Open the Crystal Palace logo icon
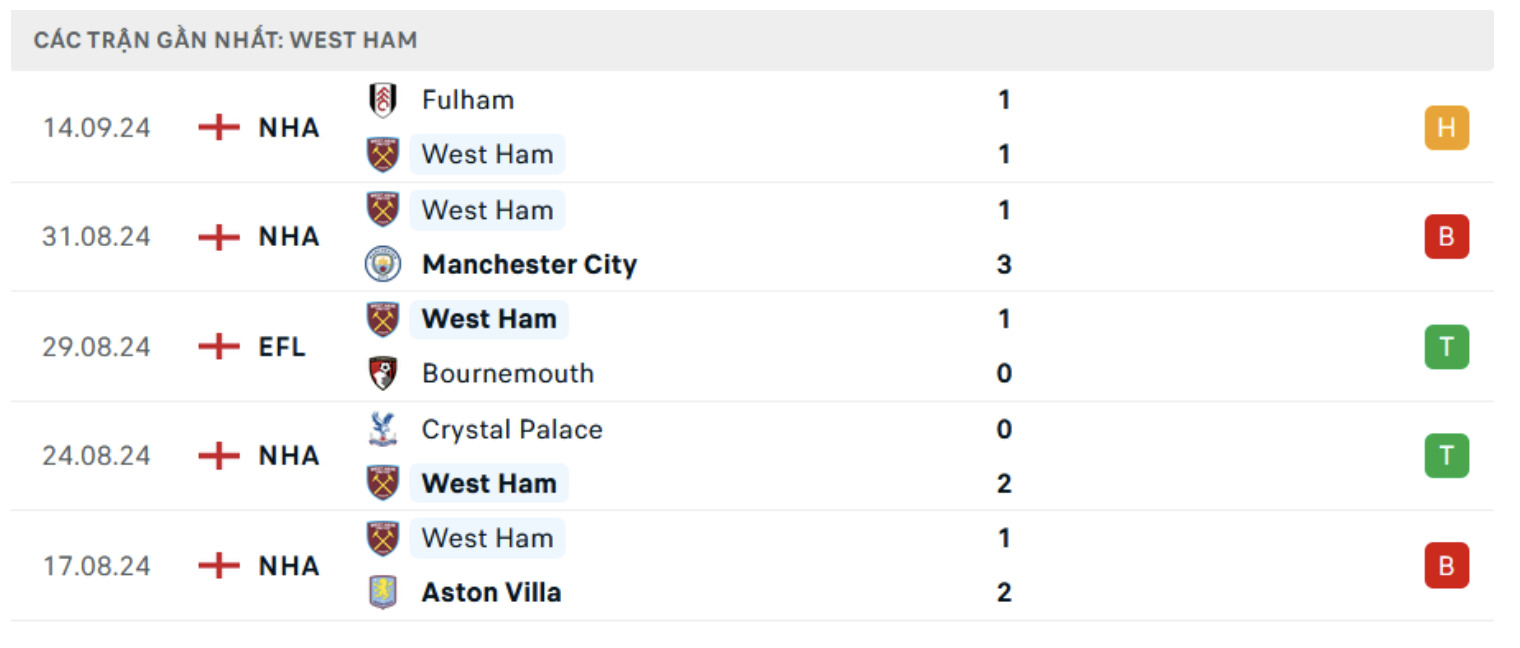 pos(383,429)
